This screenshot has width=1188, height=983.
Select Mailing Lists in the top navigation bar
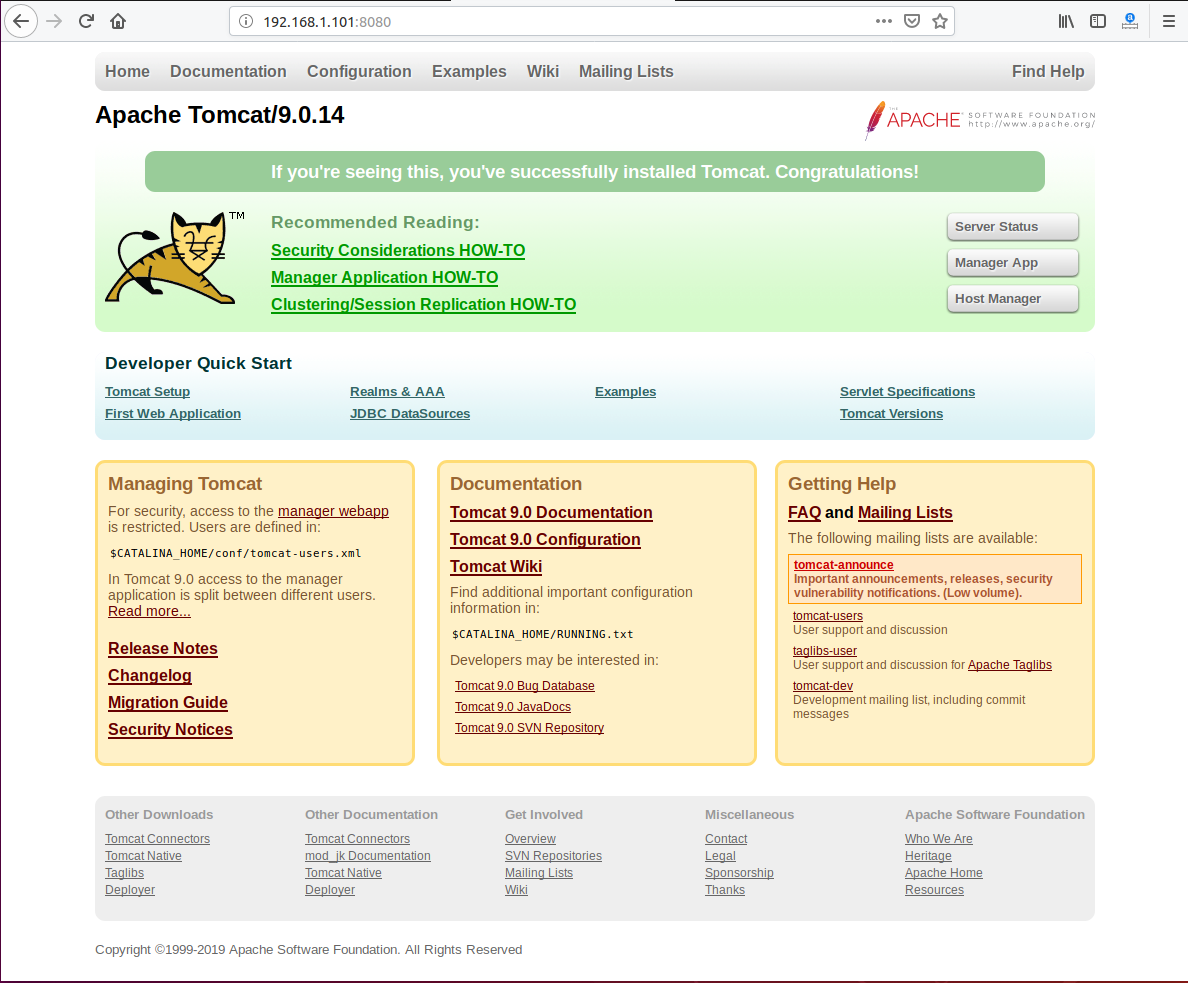(626, 71)
